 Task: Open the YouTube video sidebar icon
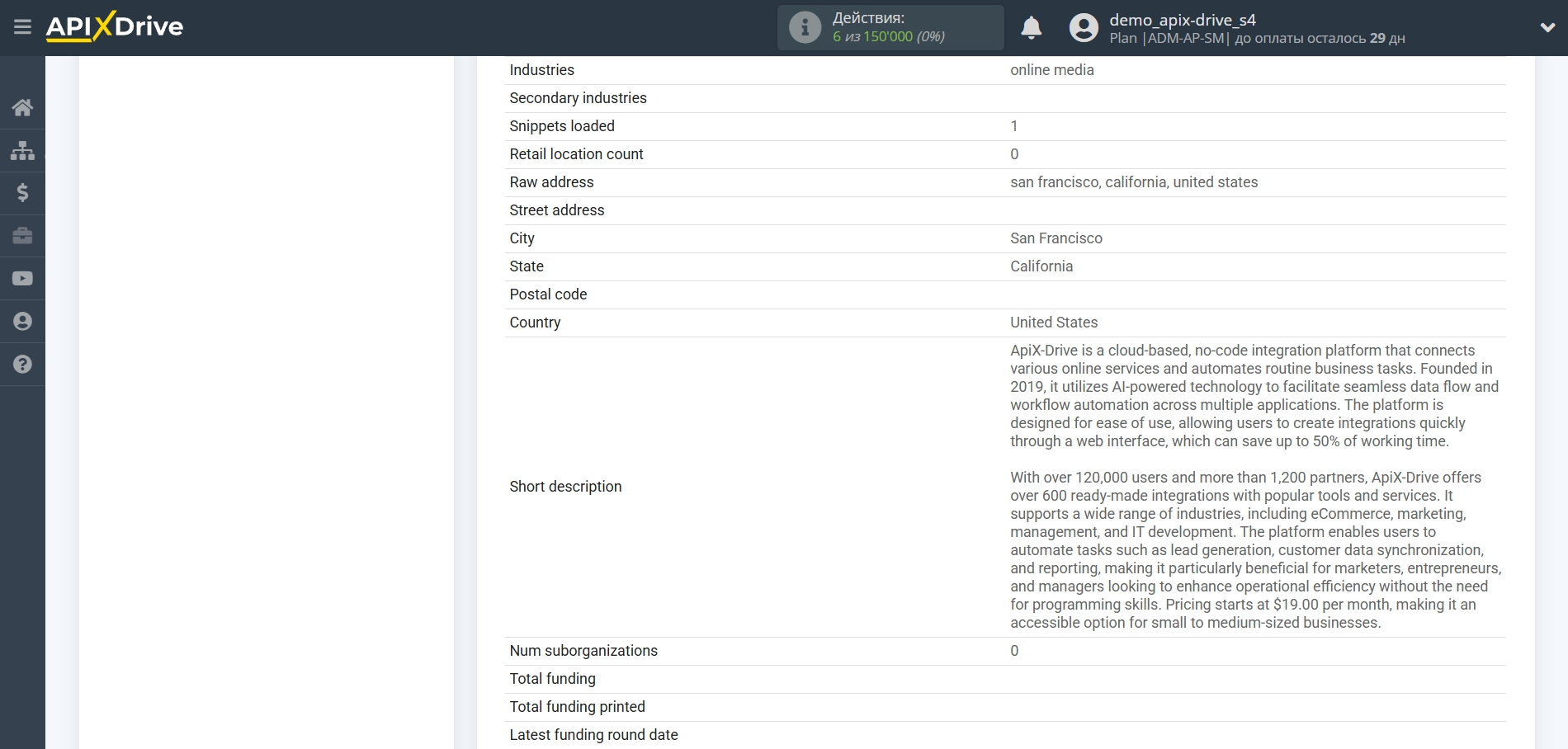coord(22,279)
